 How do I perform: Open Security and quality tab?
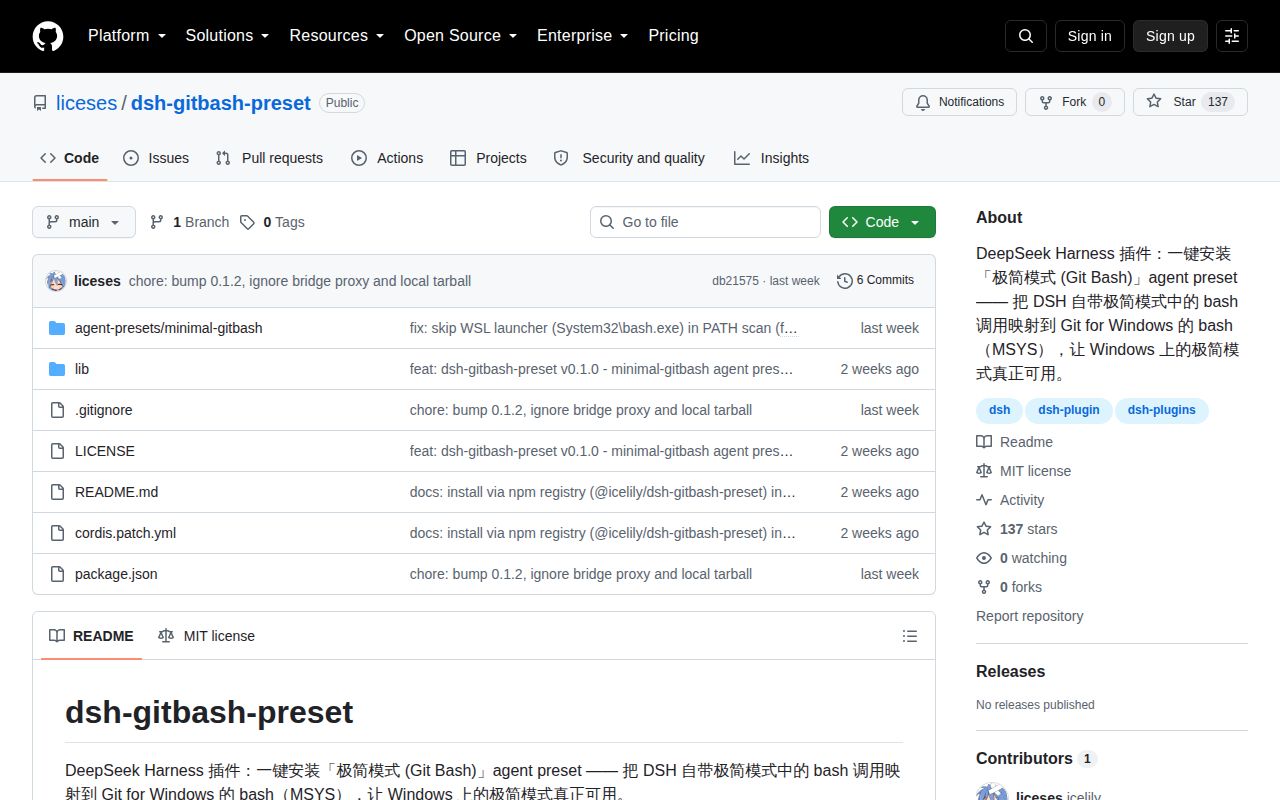coord(629,158)
